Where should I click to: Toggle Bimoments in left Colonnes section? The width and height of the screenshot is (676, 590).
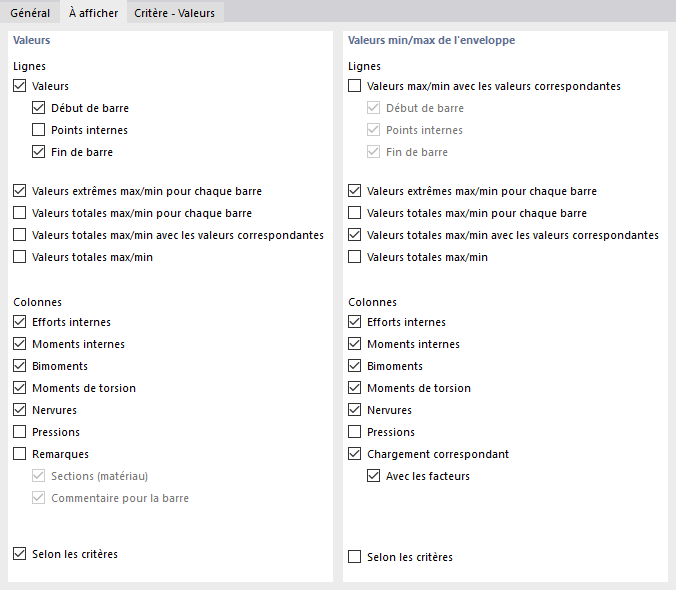[x=20, y=366]
